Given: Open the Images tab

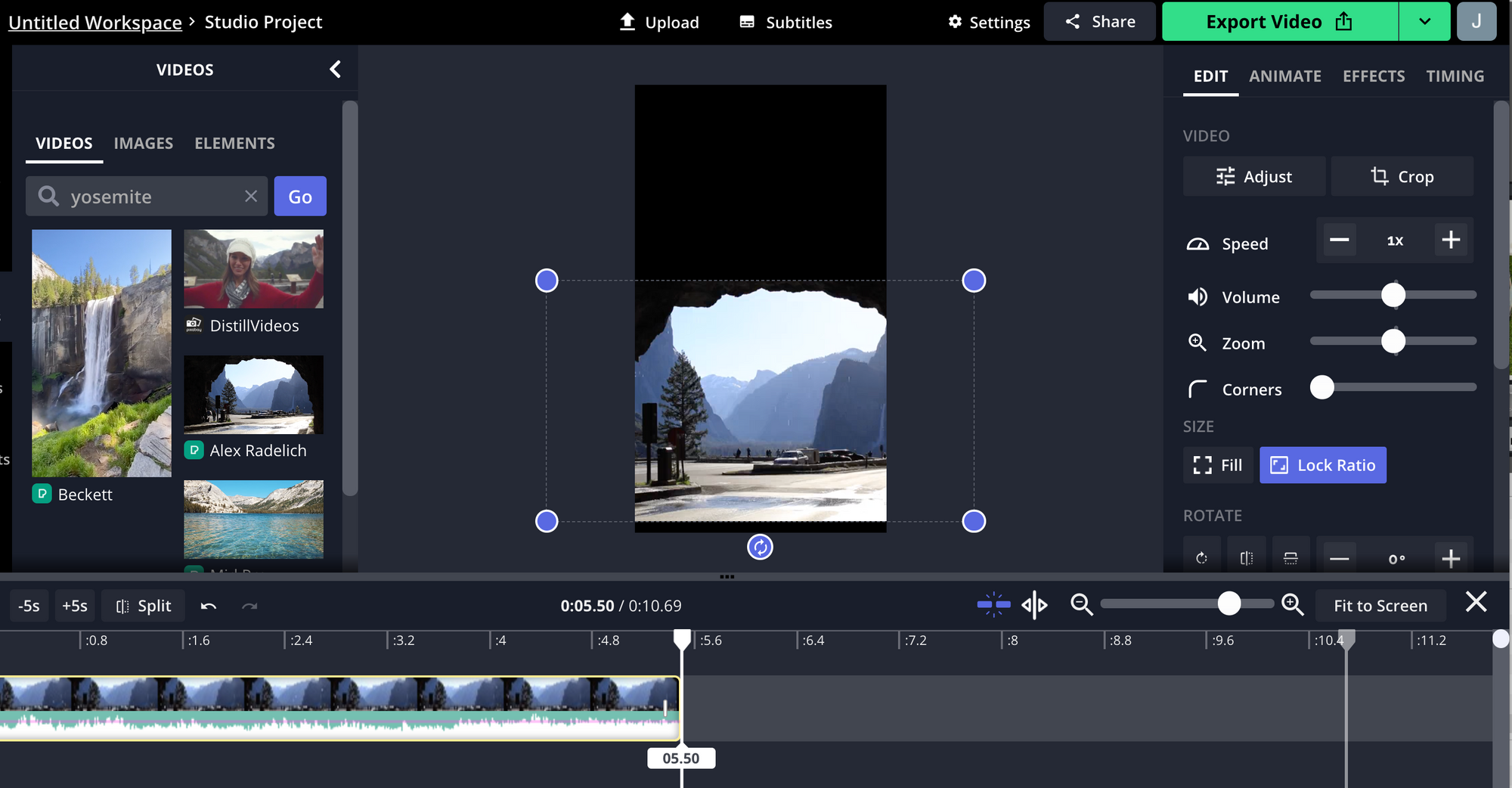Looking at the screenshot, I should point(144,144).
